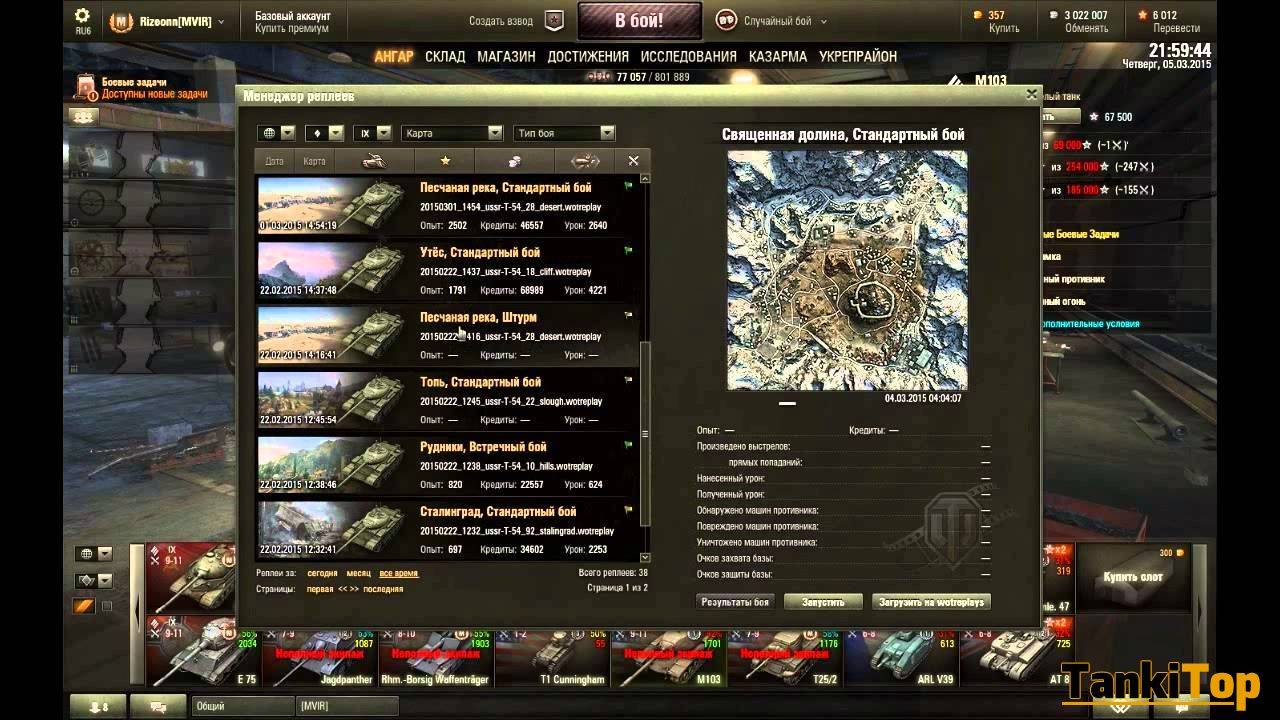The width and height of the screenshot is (1280, 720).
Task: Click Священная долина minimap preview
Action: click(x=847, y=270)
